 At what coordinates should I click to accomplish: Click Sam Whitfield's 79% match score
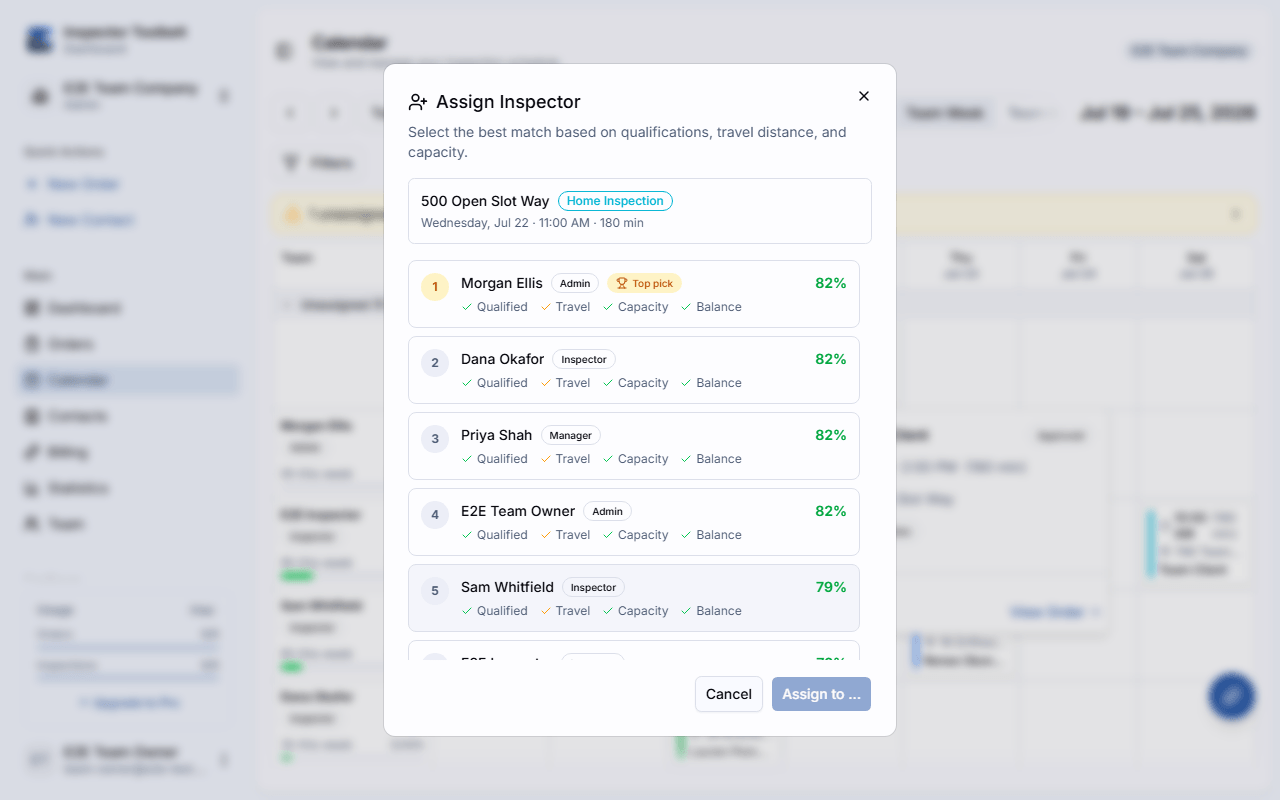pos(831,587)
